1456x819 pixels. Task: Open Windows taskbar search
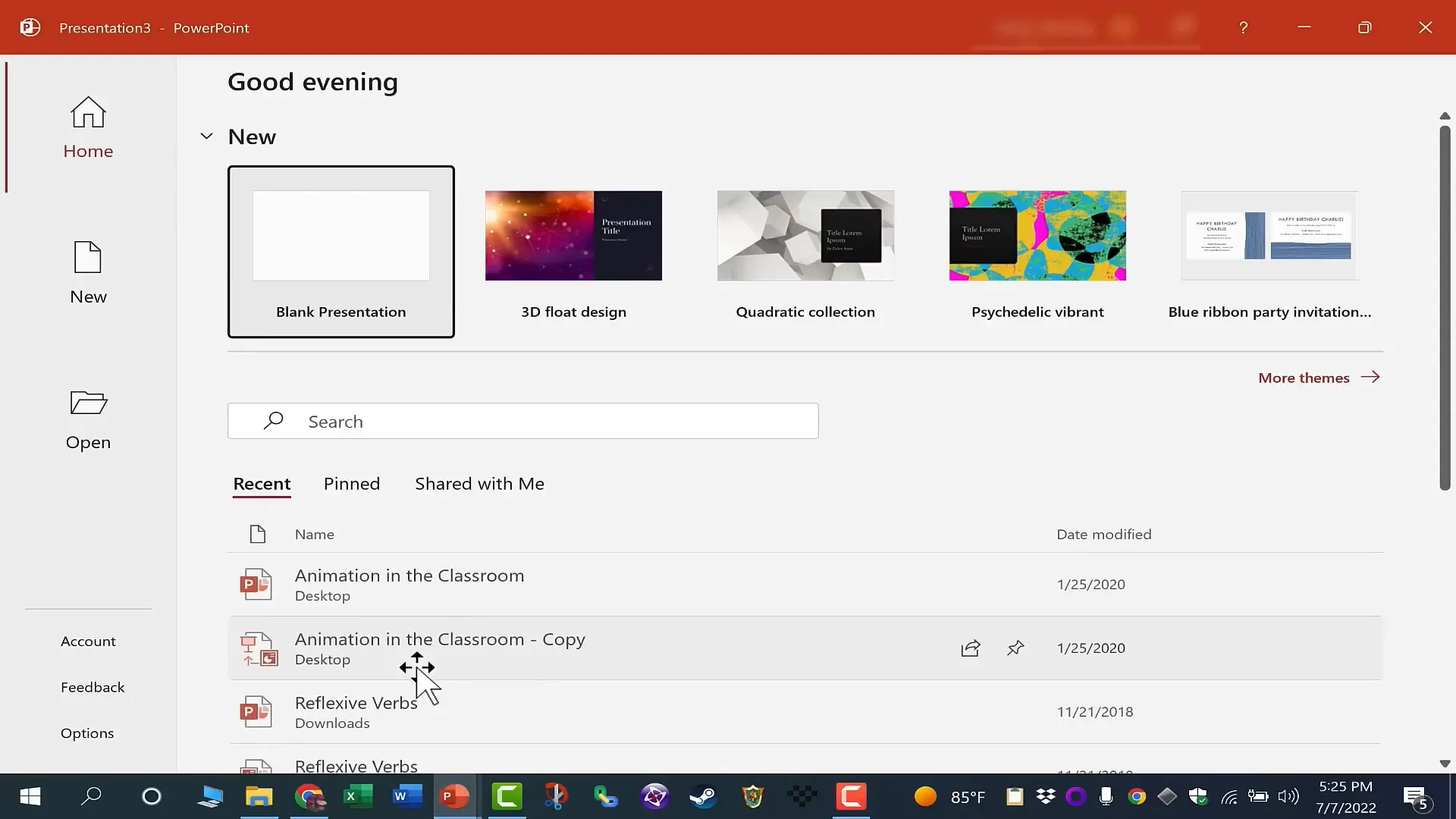pos(91,796)
